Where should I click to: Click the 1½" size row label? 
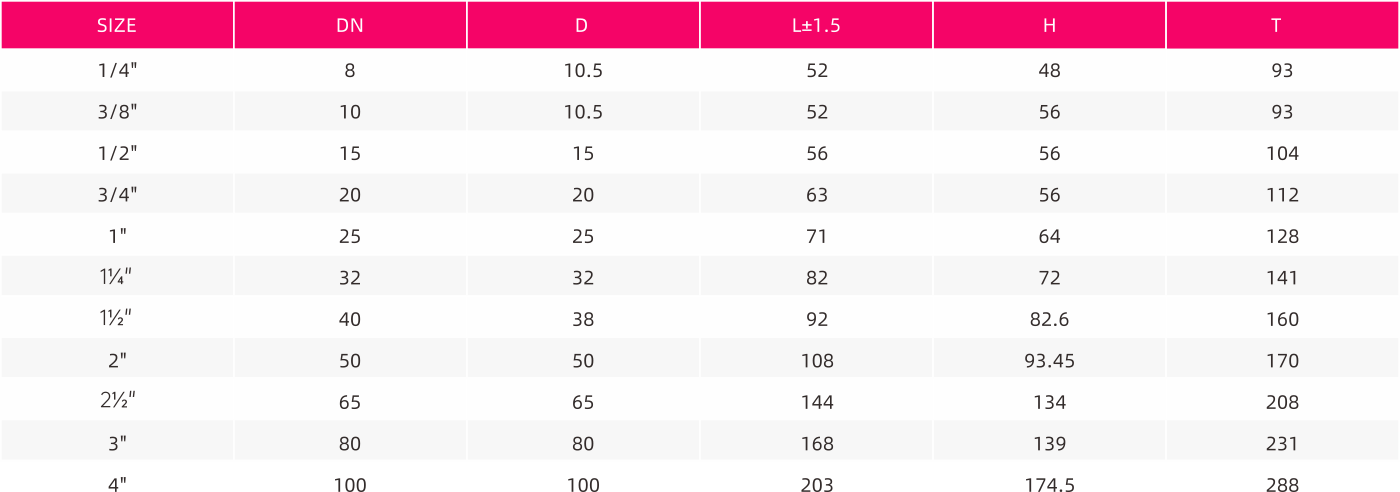(117, 319)
